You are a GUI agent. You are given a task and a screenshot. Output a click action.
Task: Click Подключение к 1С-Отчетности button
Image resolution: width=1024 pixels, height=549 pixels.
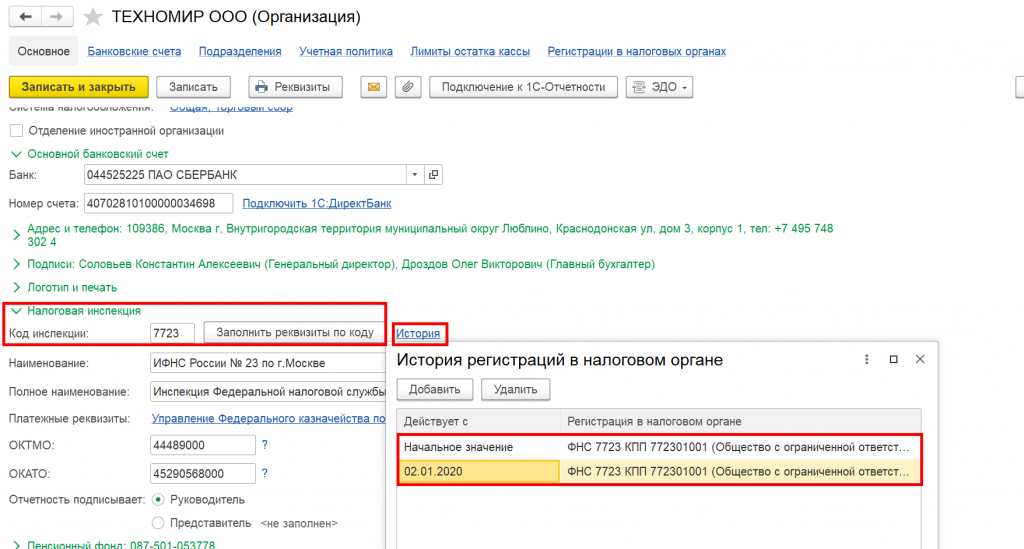[x=524, y=87]
